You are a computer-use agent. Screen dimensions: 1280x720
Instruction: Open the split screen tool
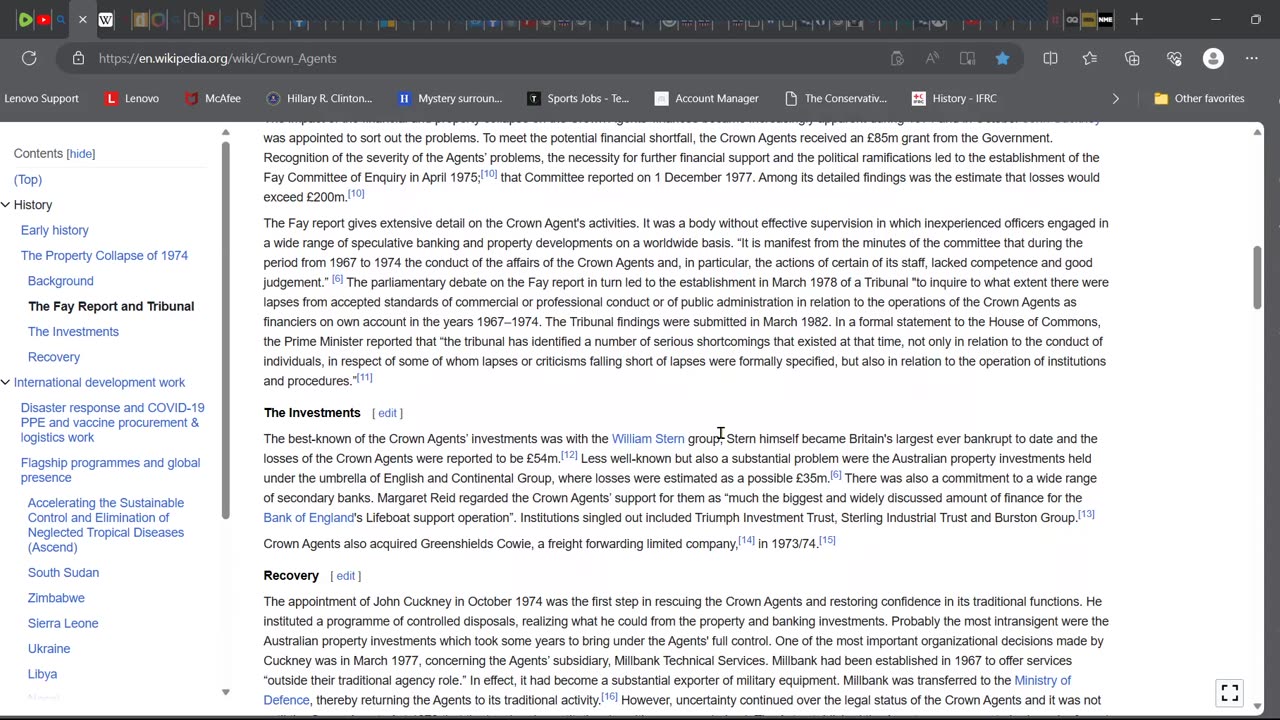(x=1050, y=58)
